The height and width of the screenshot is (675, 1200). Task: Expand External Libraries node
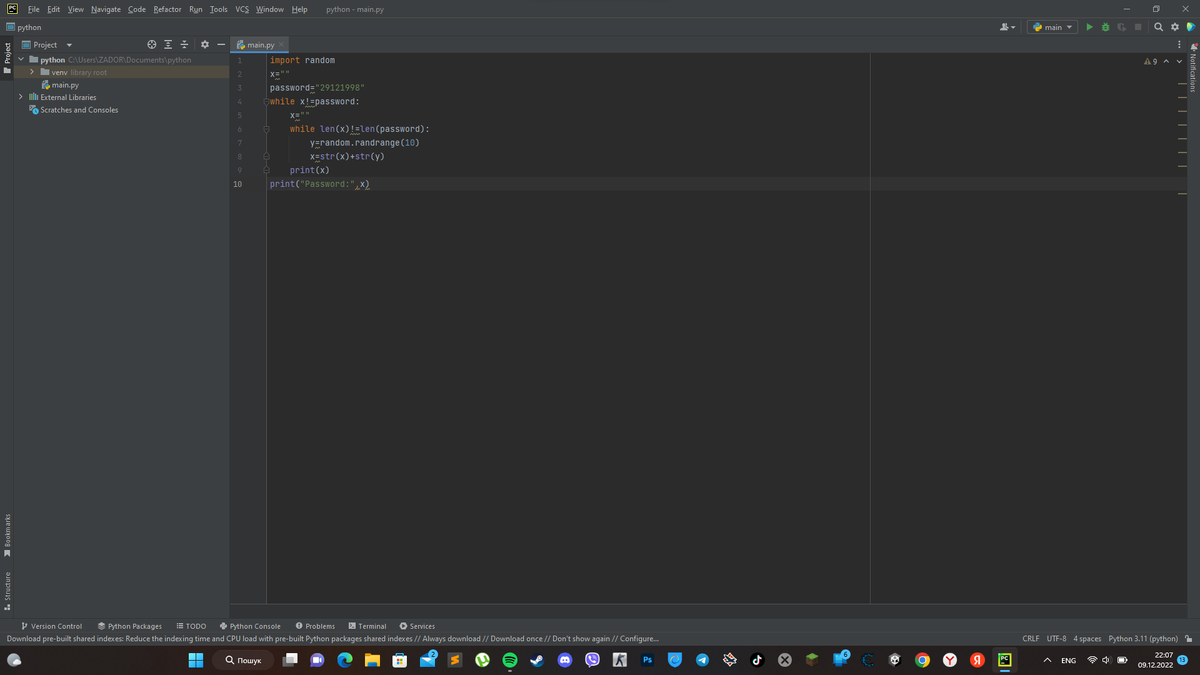tap(22, 97)
